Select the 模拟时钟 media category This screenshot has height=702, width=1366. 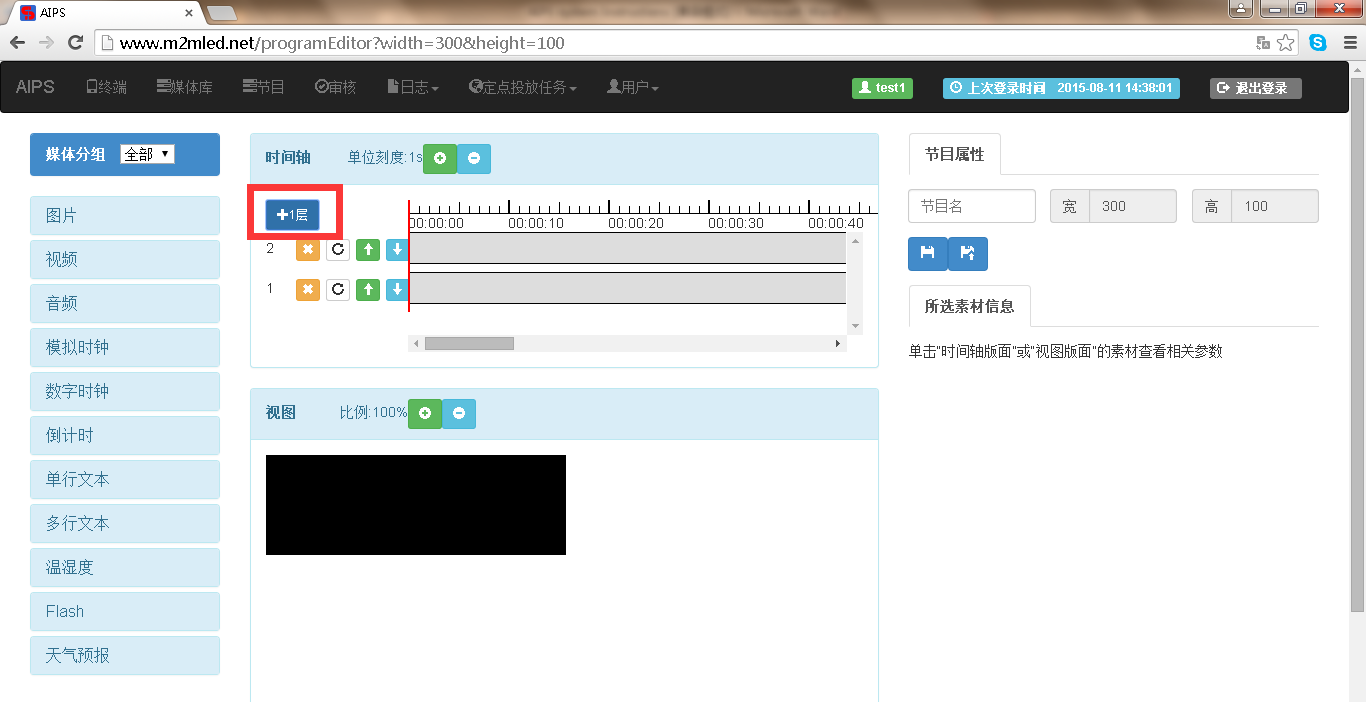coord(125,347)
